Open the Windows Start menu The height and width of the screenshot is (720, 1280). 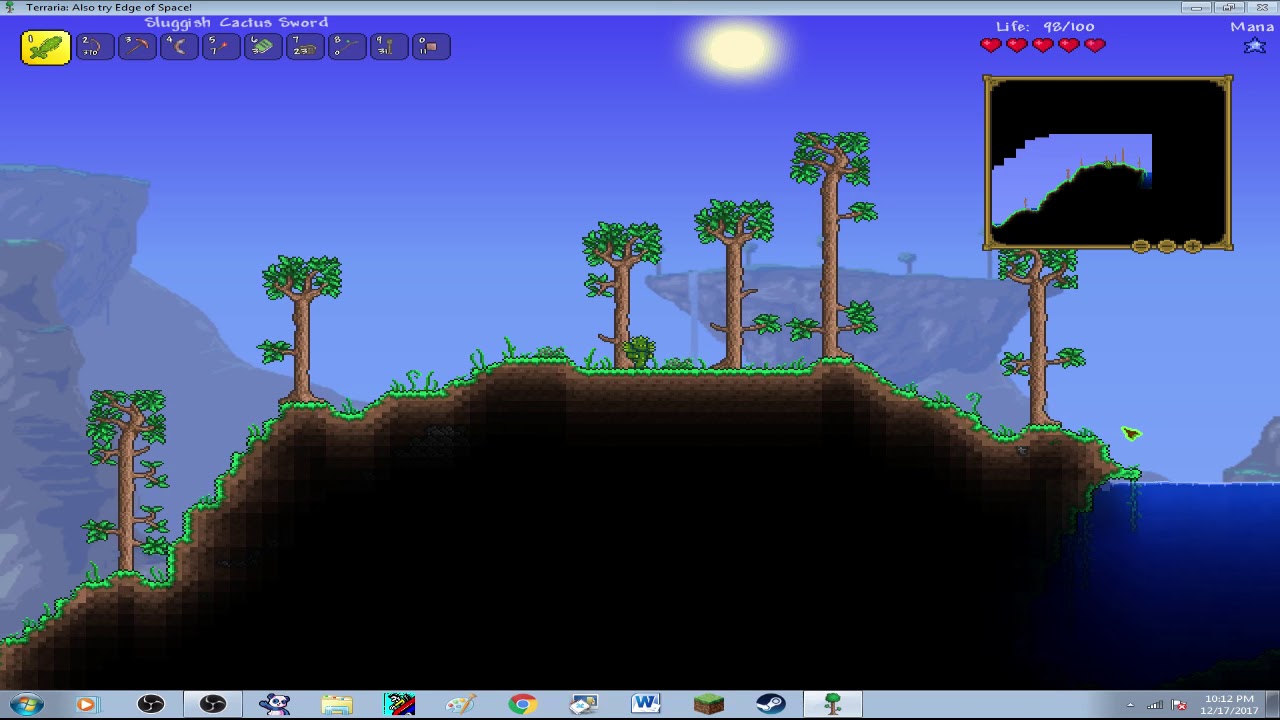(x=25, y=704)
